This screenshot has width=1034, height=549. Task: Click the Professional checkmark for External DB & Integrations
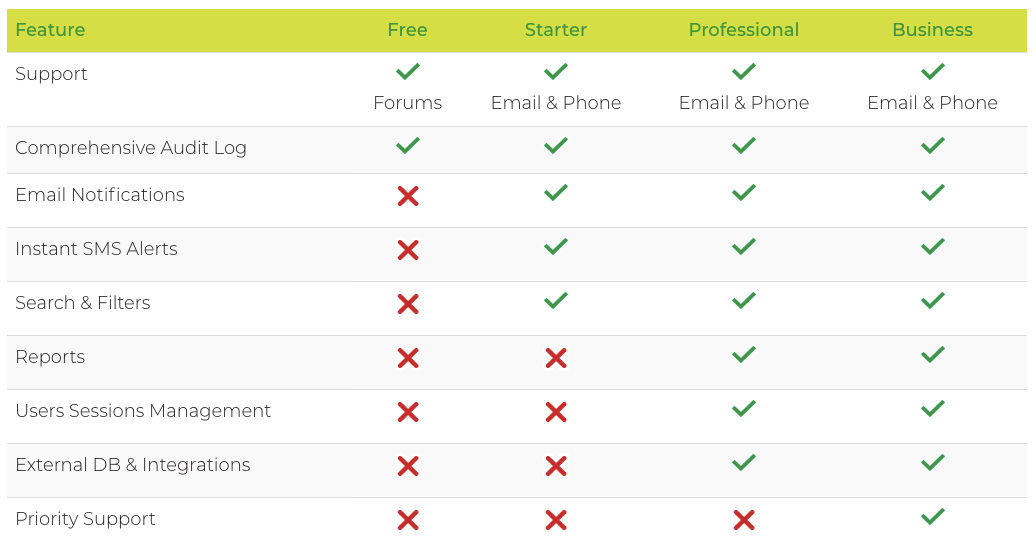tap(743, 463)
